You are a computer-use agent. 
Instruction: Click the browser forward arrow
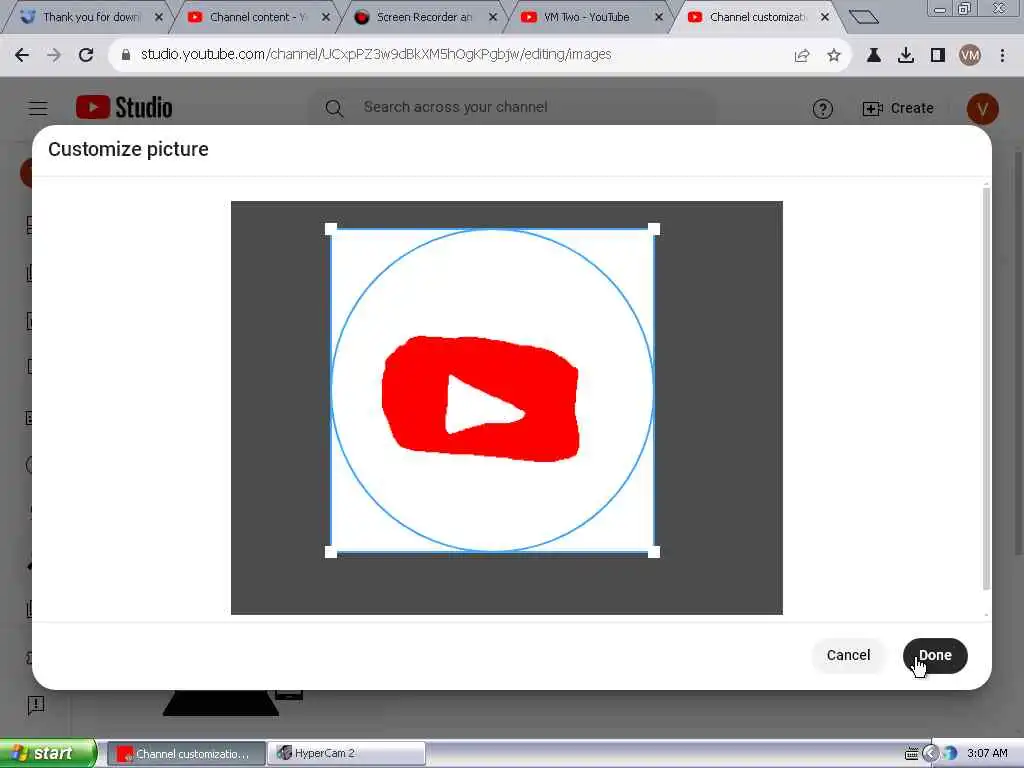point(54,55)
